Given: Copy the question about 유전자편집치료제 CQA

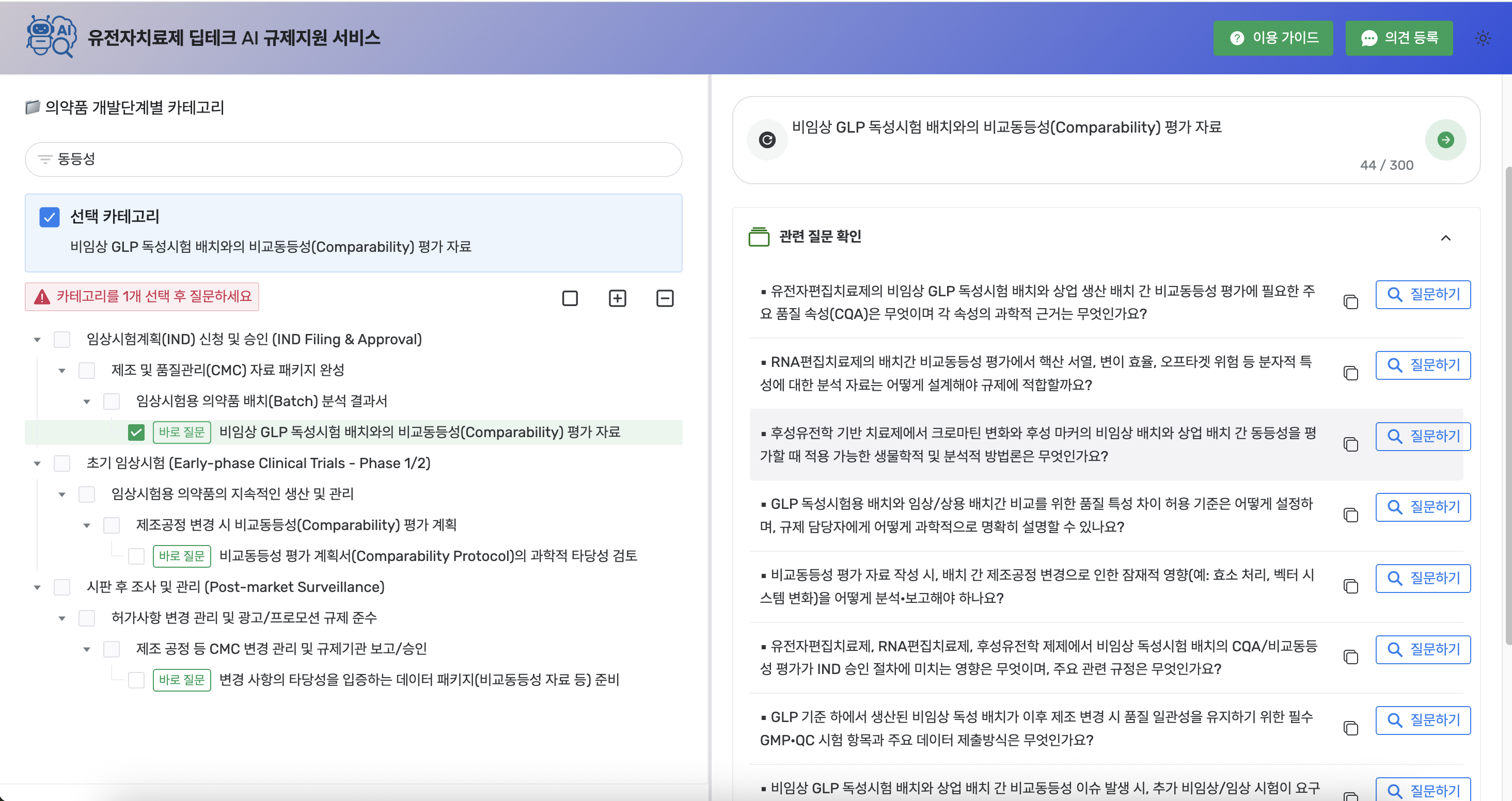Looking at the screenshot, I should point(1350,301).
